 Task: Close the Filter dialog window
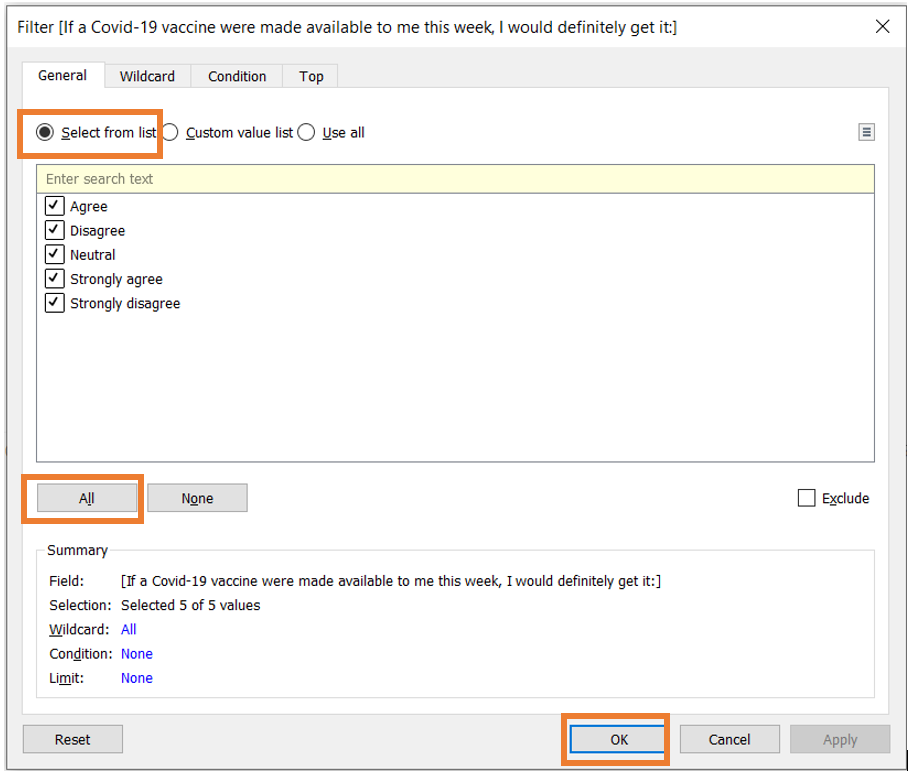click(x=882, y=27)
